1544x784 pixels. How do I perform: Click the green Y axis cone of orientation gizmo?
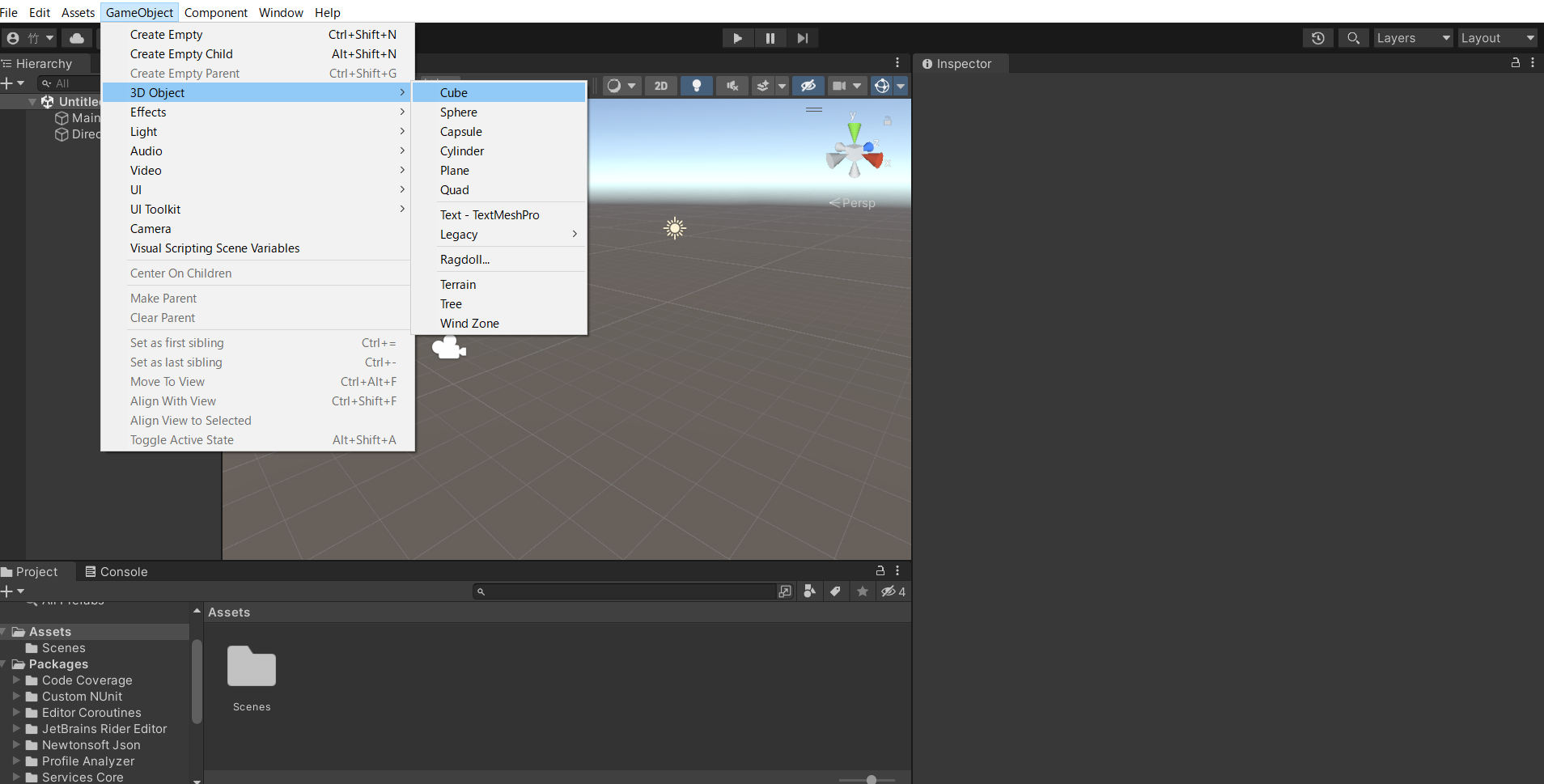(x=855, y=131)
